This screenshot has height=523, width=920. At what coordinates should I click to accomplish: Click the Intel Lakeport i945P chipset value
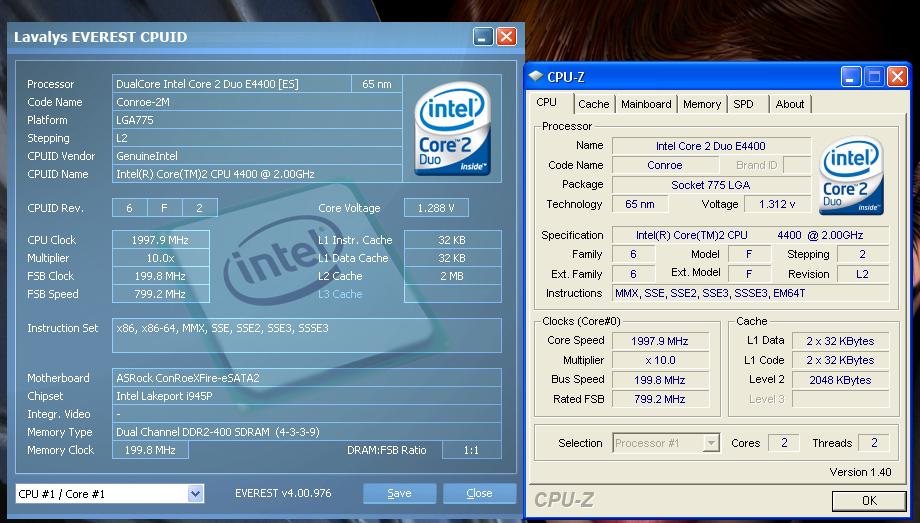click(x=307, y=396)
